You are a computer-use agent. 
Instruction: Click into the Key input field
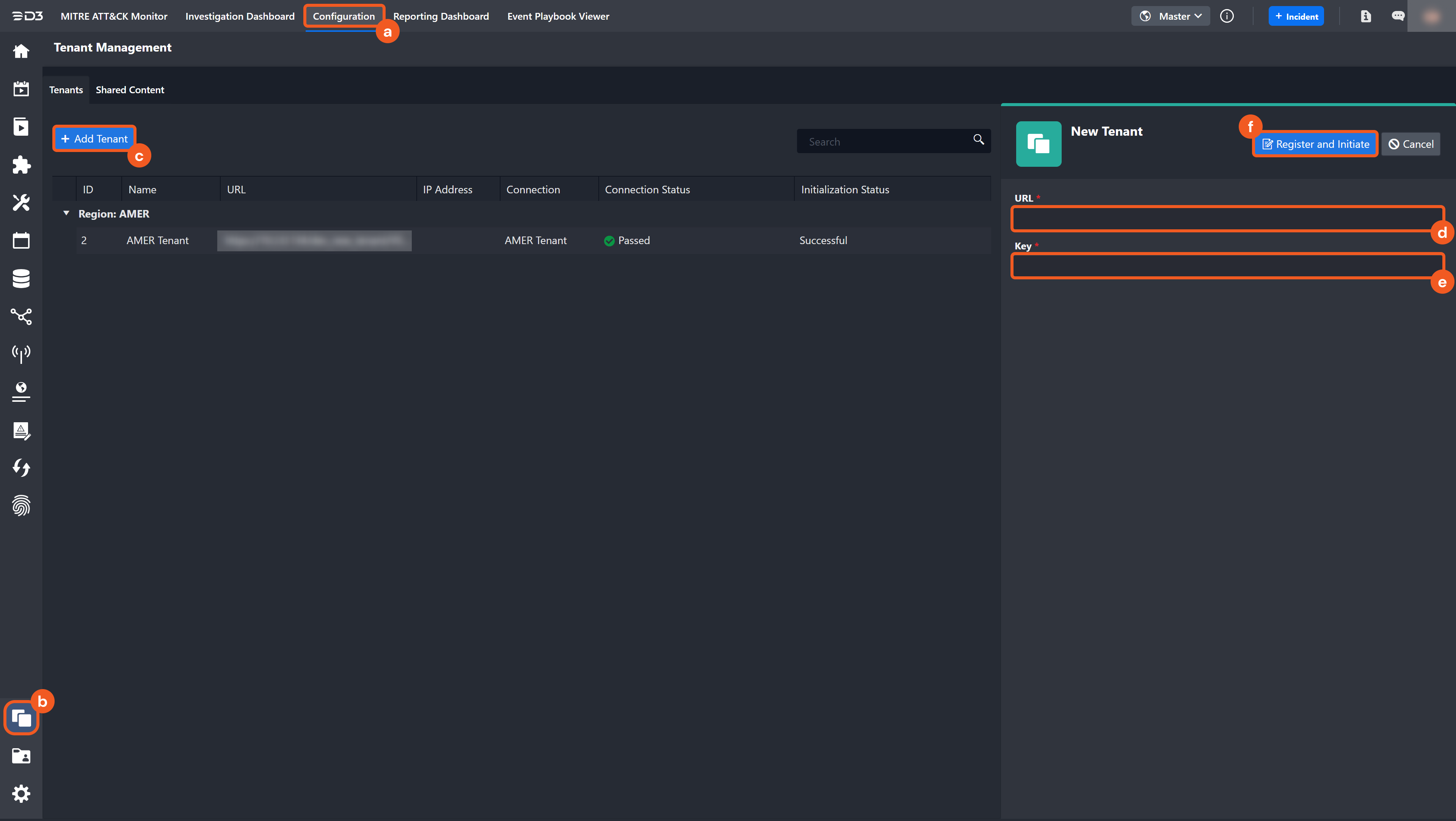pos(1227,266)
